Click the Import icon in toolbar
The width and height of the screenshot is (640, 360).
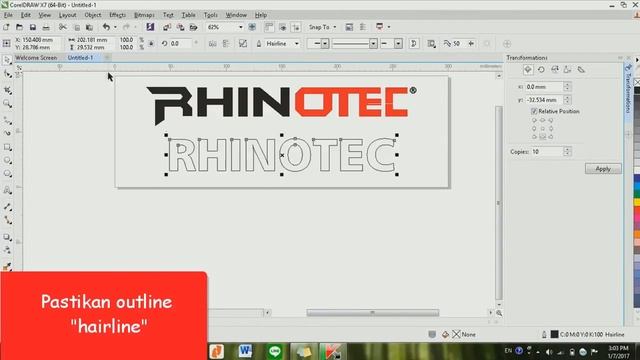(167, 27)
